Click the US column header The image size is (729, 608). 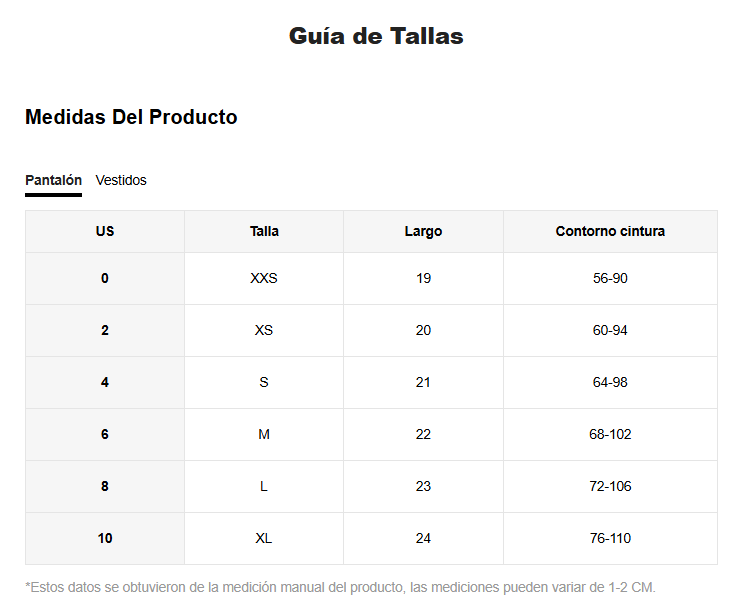pos(105,231)
